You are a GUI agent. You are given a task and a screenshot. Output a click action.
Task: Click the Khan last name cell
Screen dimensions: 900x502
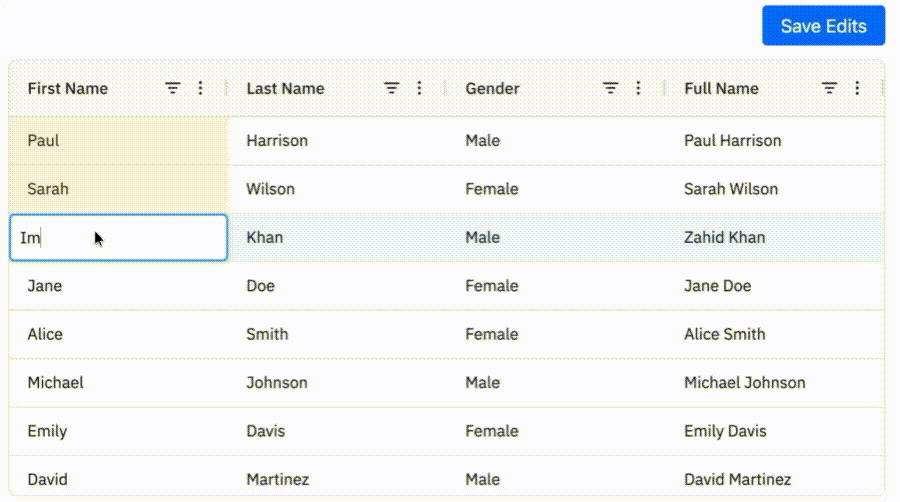click(x=337, y=238)
